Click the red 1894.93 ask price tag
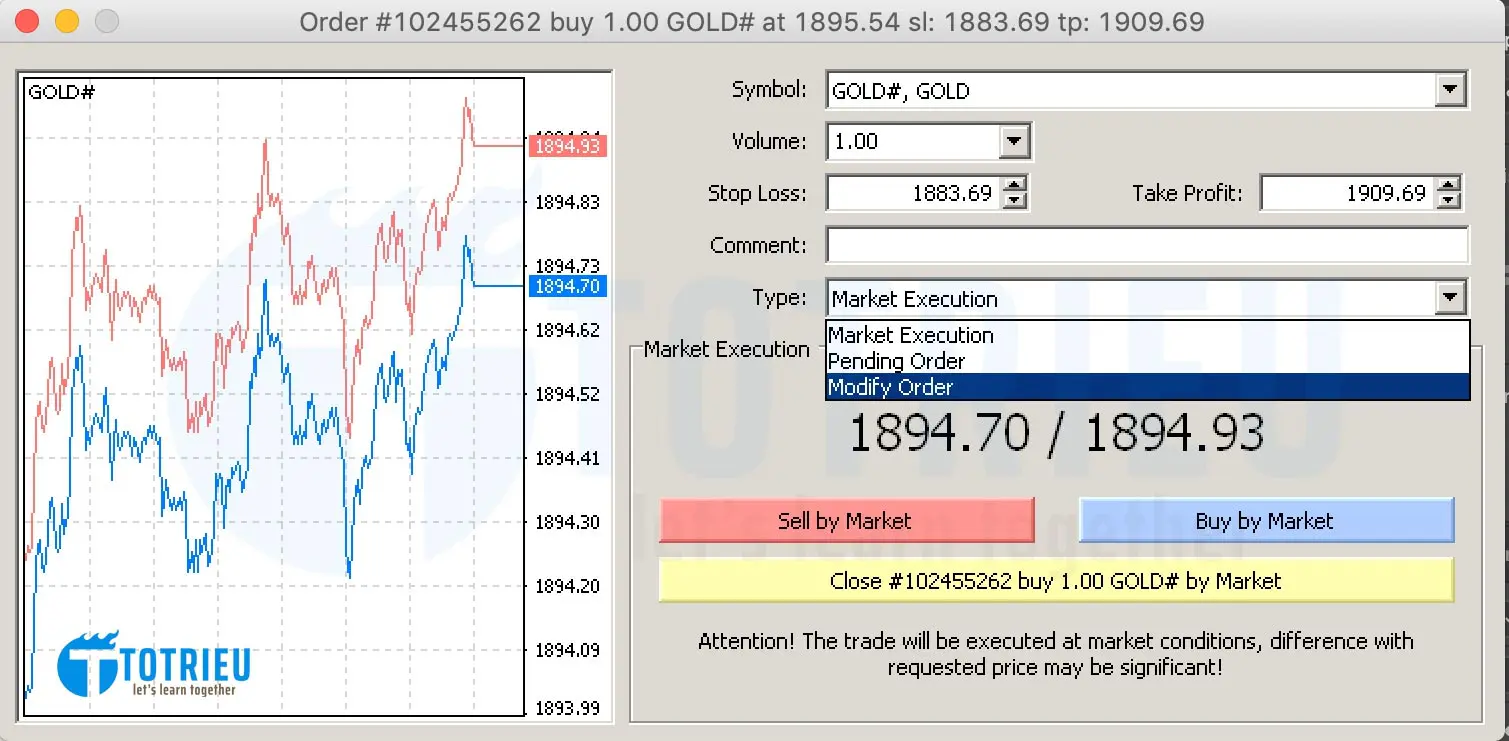 tap(566, 147)
